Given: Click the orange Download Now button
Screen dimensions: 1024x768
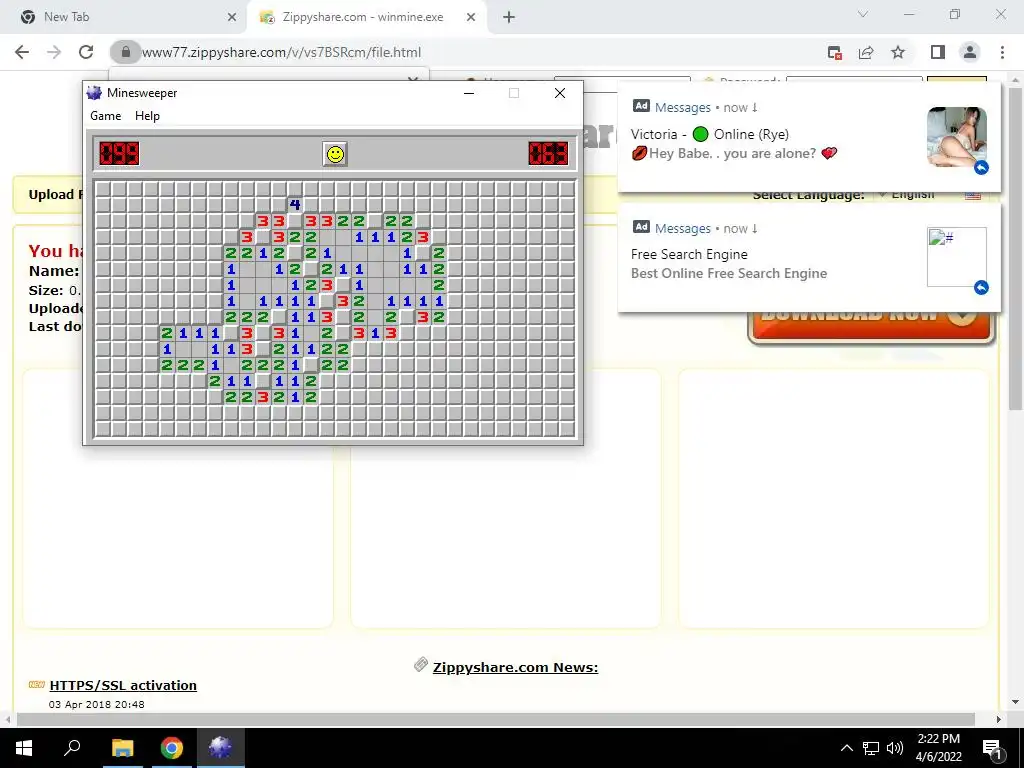Looking at the screenshot, I should pyautogui.click(x=871, y=326).
